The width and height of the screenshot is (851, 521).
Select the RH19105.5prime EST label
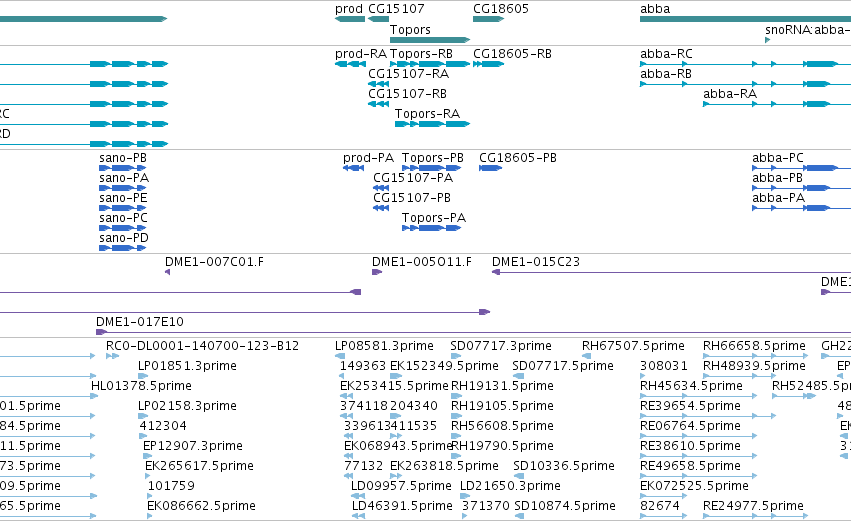tap(503, 406)
